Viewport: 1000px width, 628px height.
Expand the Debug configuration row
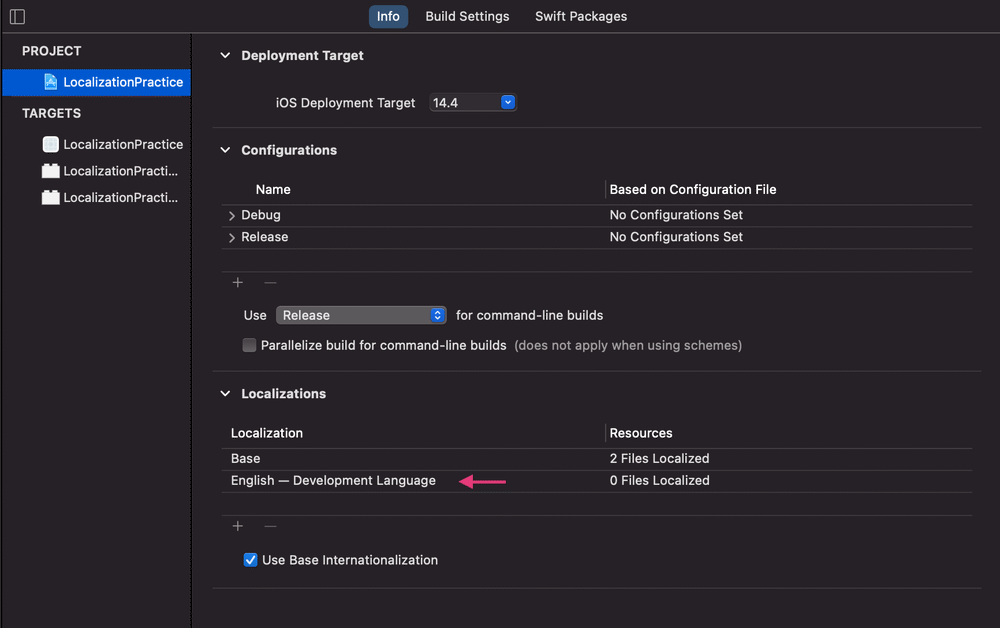tap(232, 216)
